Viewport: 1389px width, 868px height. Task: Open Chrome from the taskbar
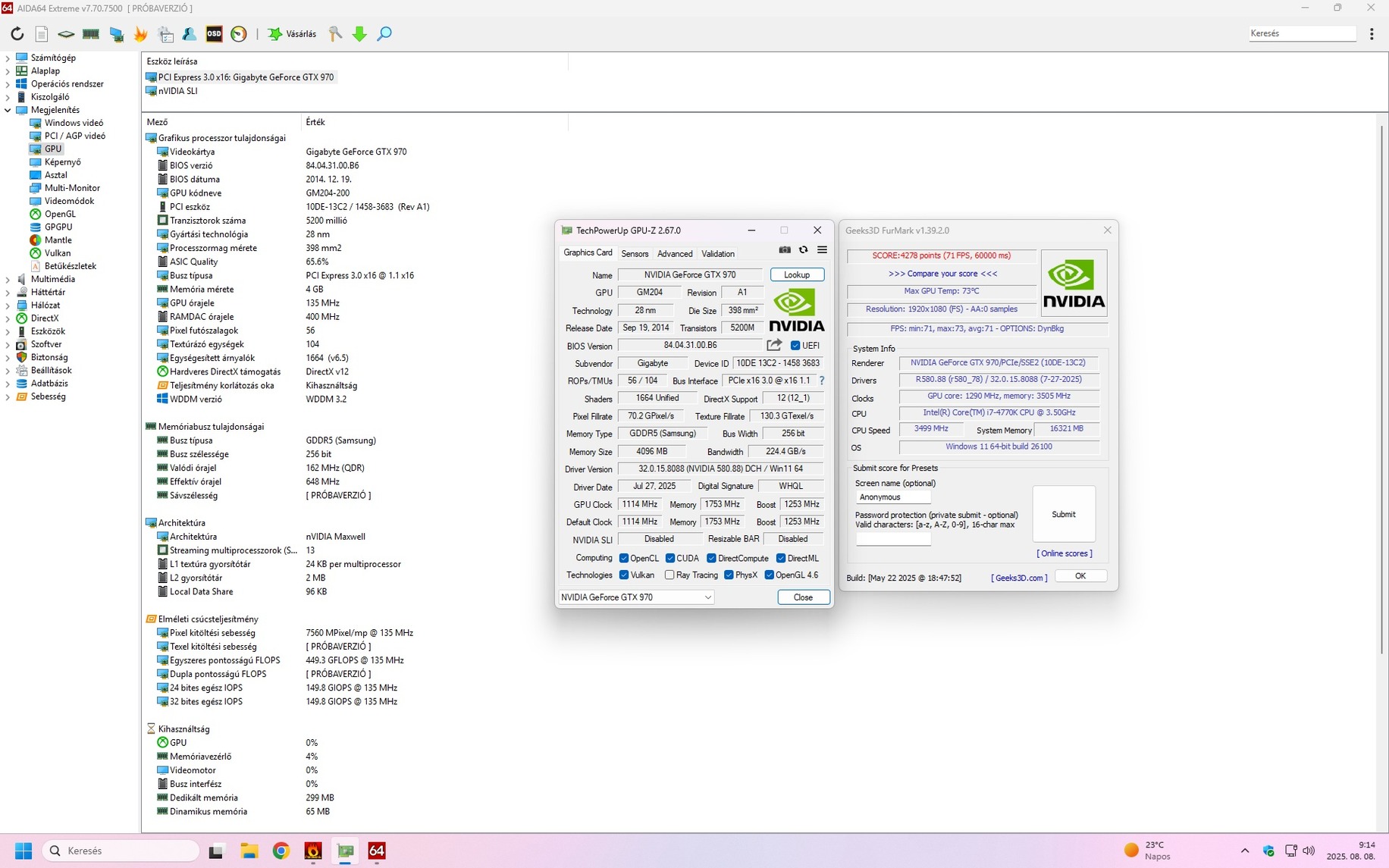281,851
